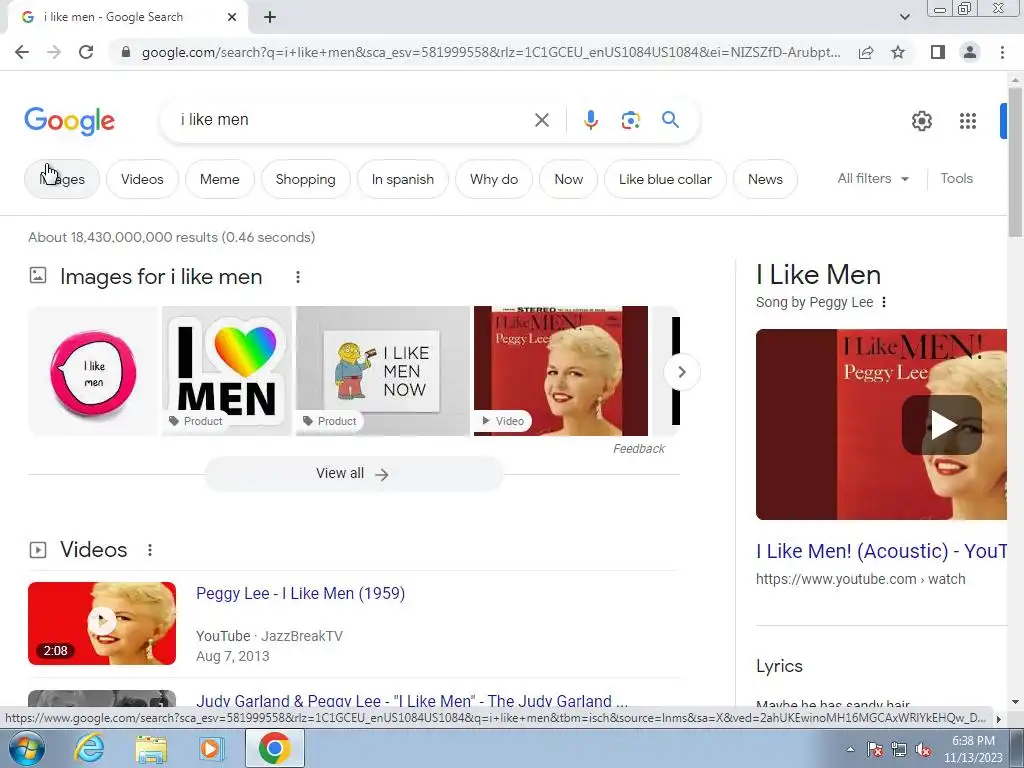Open Chrome side panel icon

pos(938,52)
